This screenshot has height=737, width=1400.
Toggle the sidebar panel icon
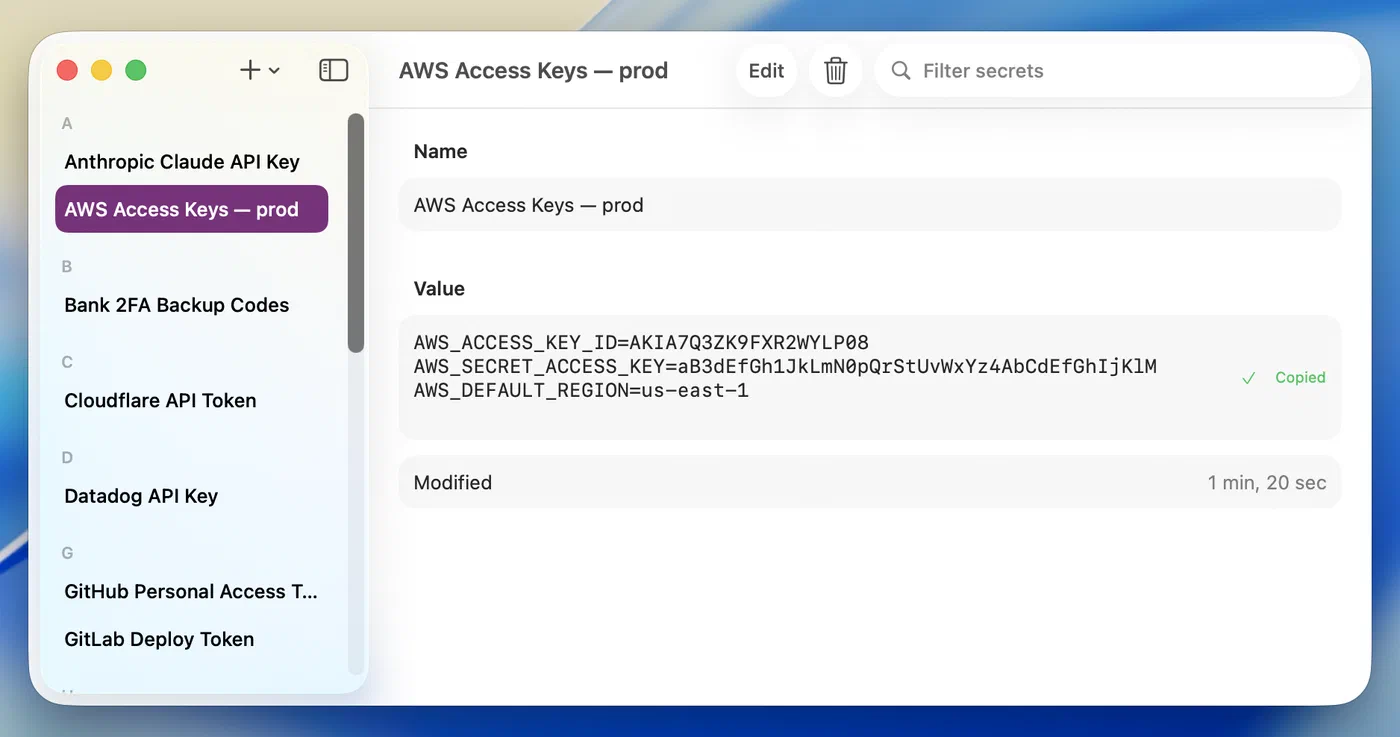(333, 70)
